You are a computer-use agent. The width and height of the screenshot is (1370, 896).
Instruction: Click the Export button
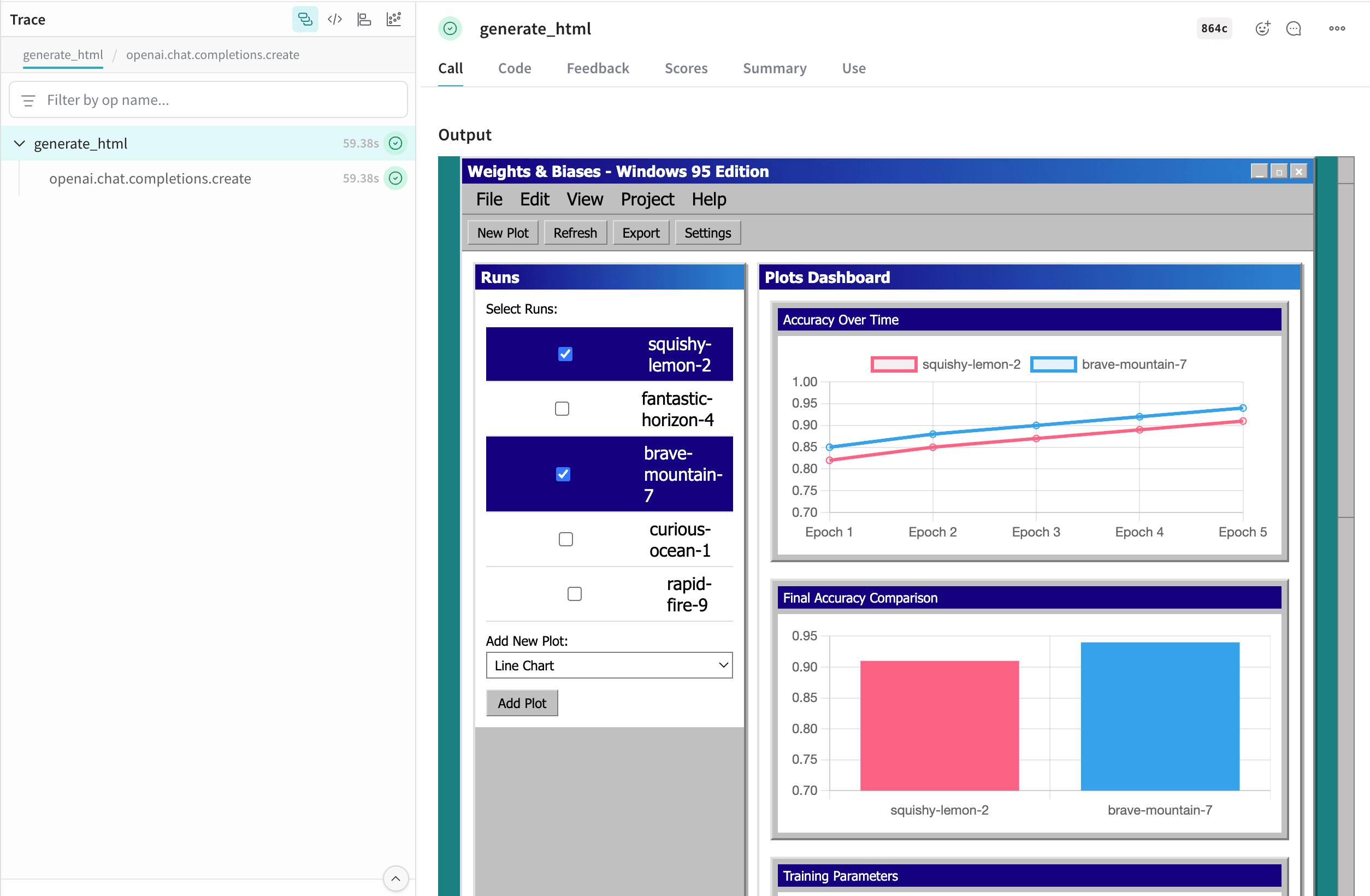point(641,233)
